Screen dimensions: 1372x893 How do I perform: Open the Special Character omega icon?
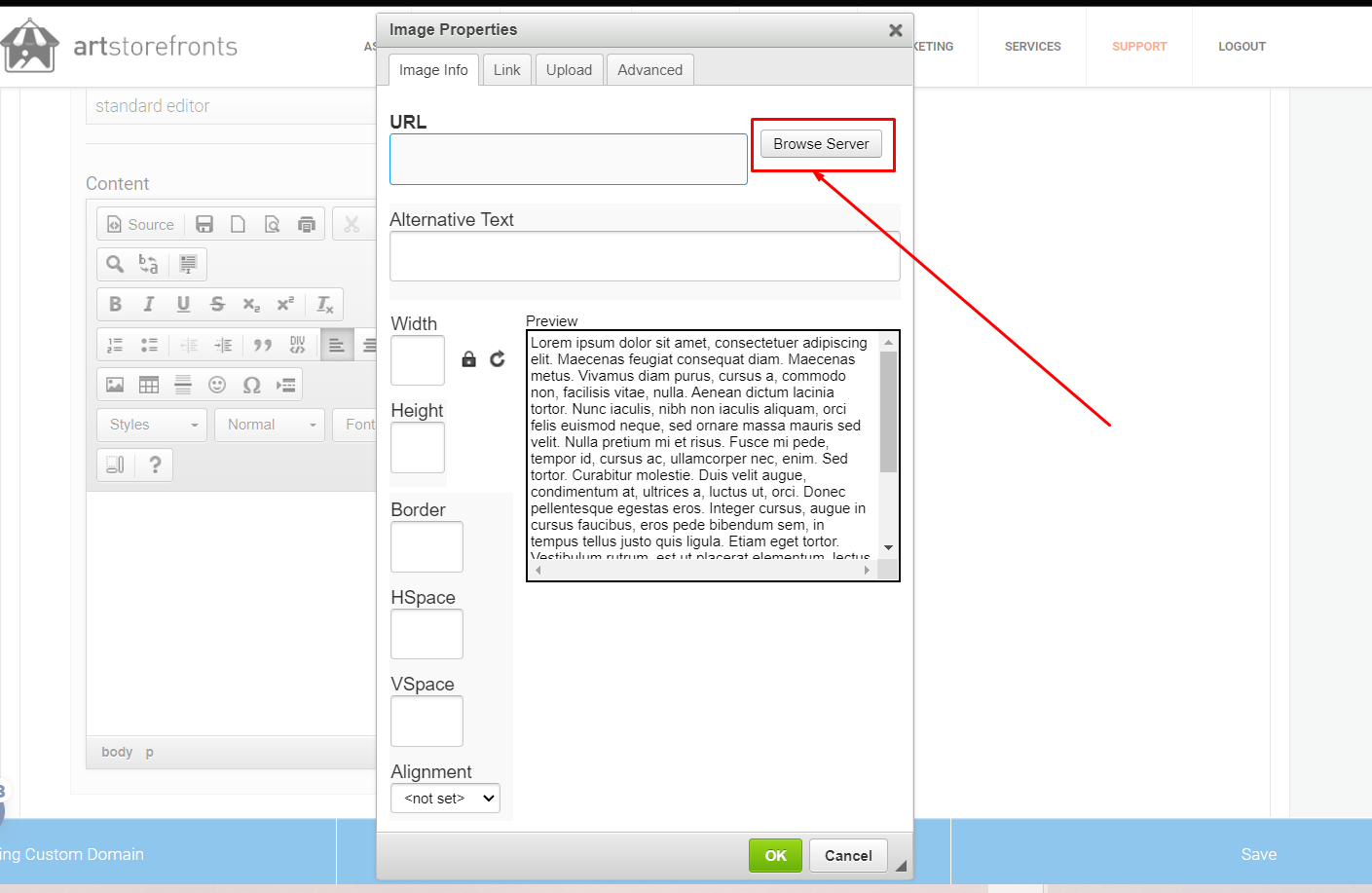(x=251, y=385)
